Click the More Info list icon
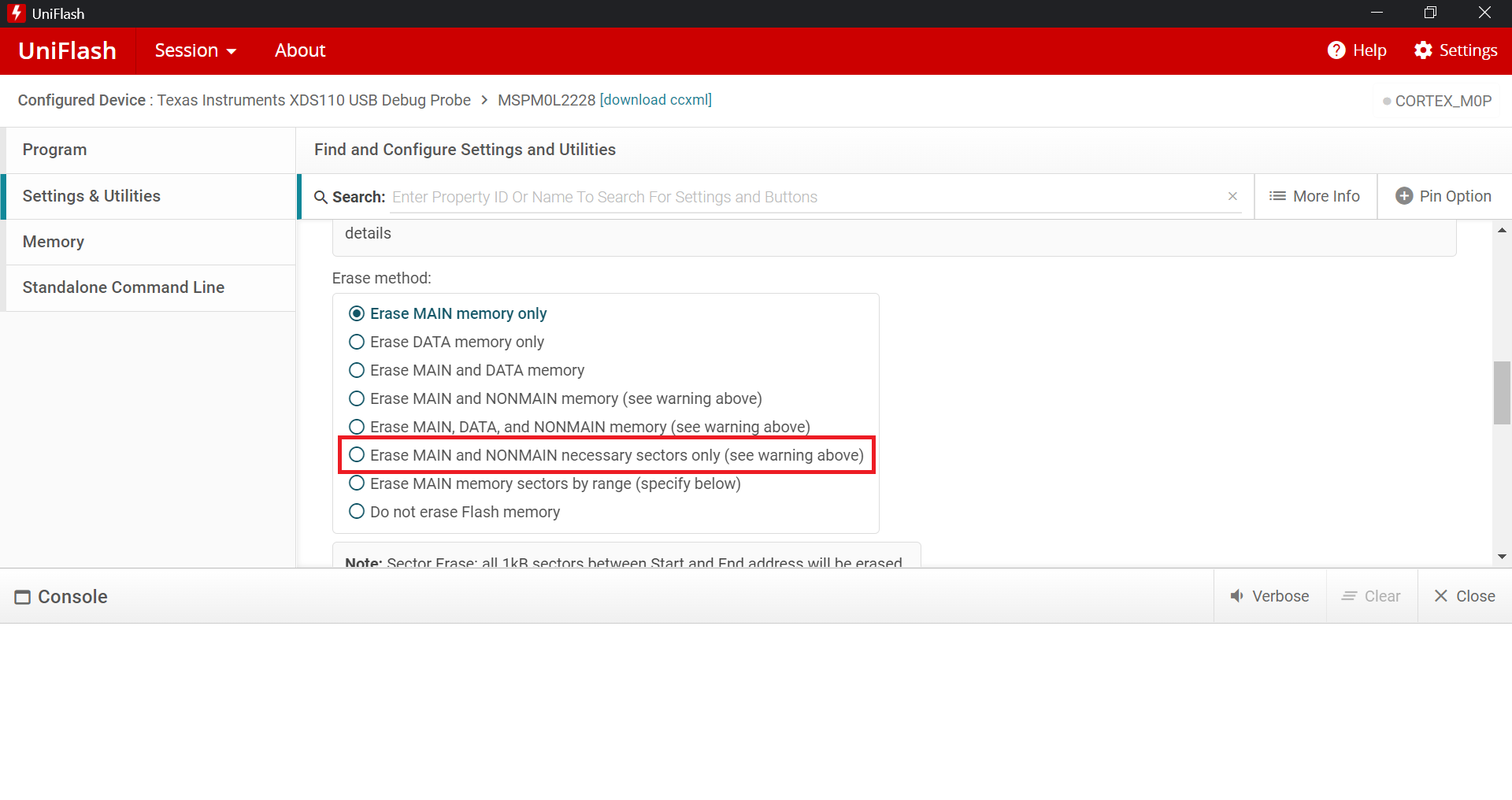Image resolution: width=1512 pixels, height=800 pixels. [x=1277, y=196]
